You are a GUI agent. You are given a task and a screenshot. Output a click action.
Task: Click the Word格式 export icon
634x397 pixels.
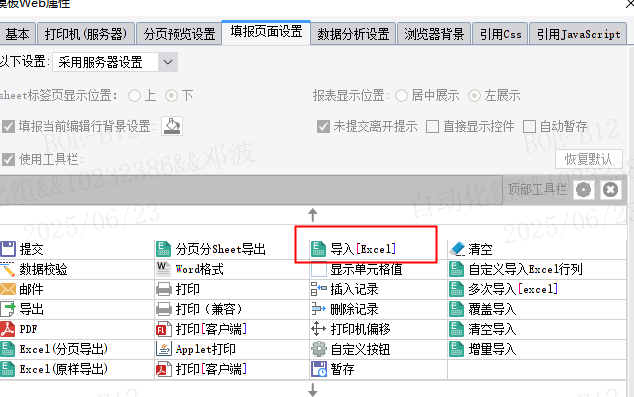163,269
